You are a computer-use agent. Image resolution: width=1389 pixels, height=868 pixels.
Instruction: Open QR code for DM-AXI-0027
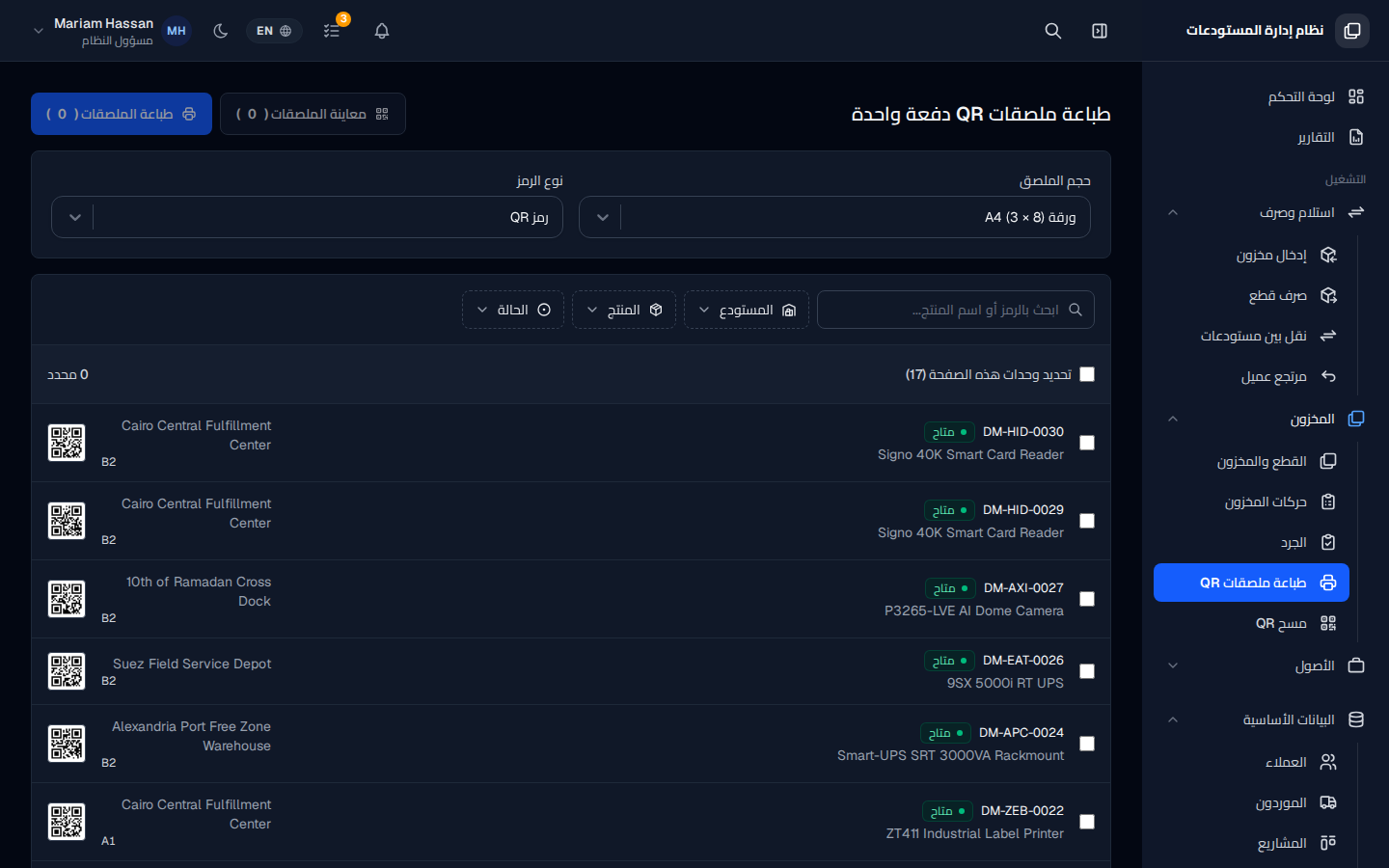[x=67, y=599]
